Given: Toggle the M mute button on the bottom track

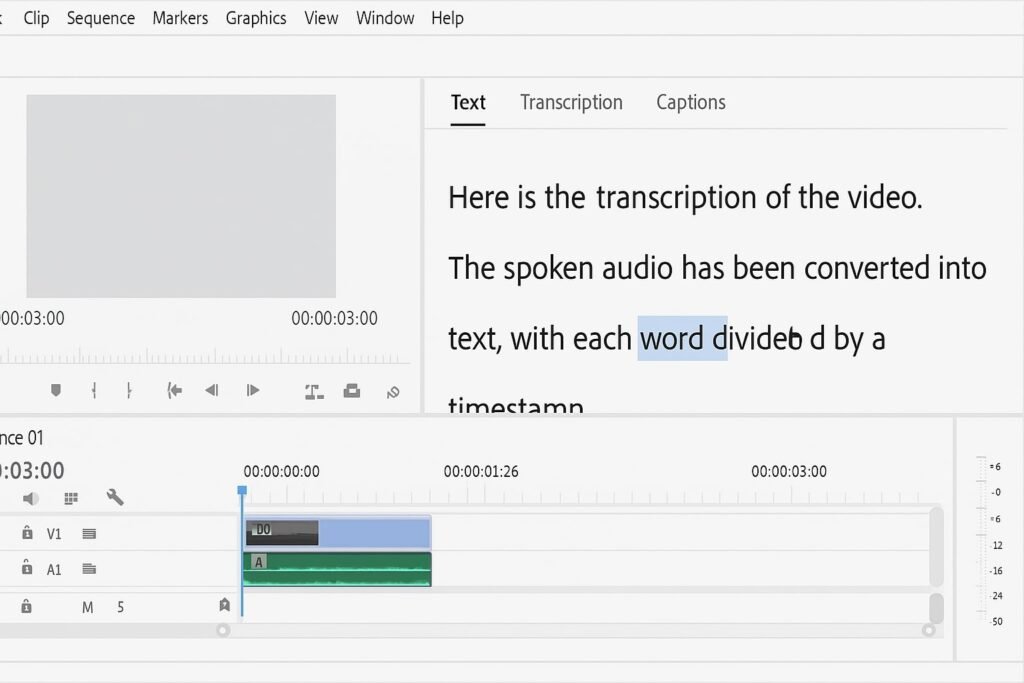Looking at the screenshot, I should (87, 607).
